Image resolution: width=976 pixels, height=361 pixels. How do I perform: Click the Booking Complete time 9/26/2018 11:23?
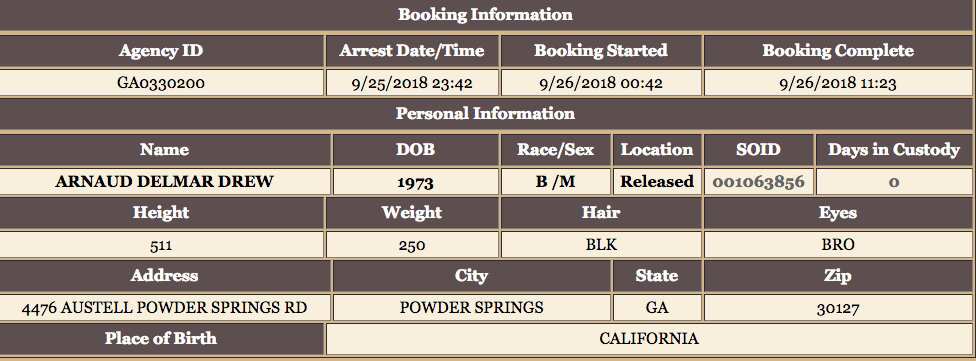[x=838, y=83]
